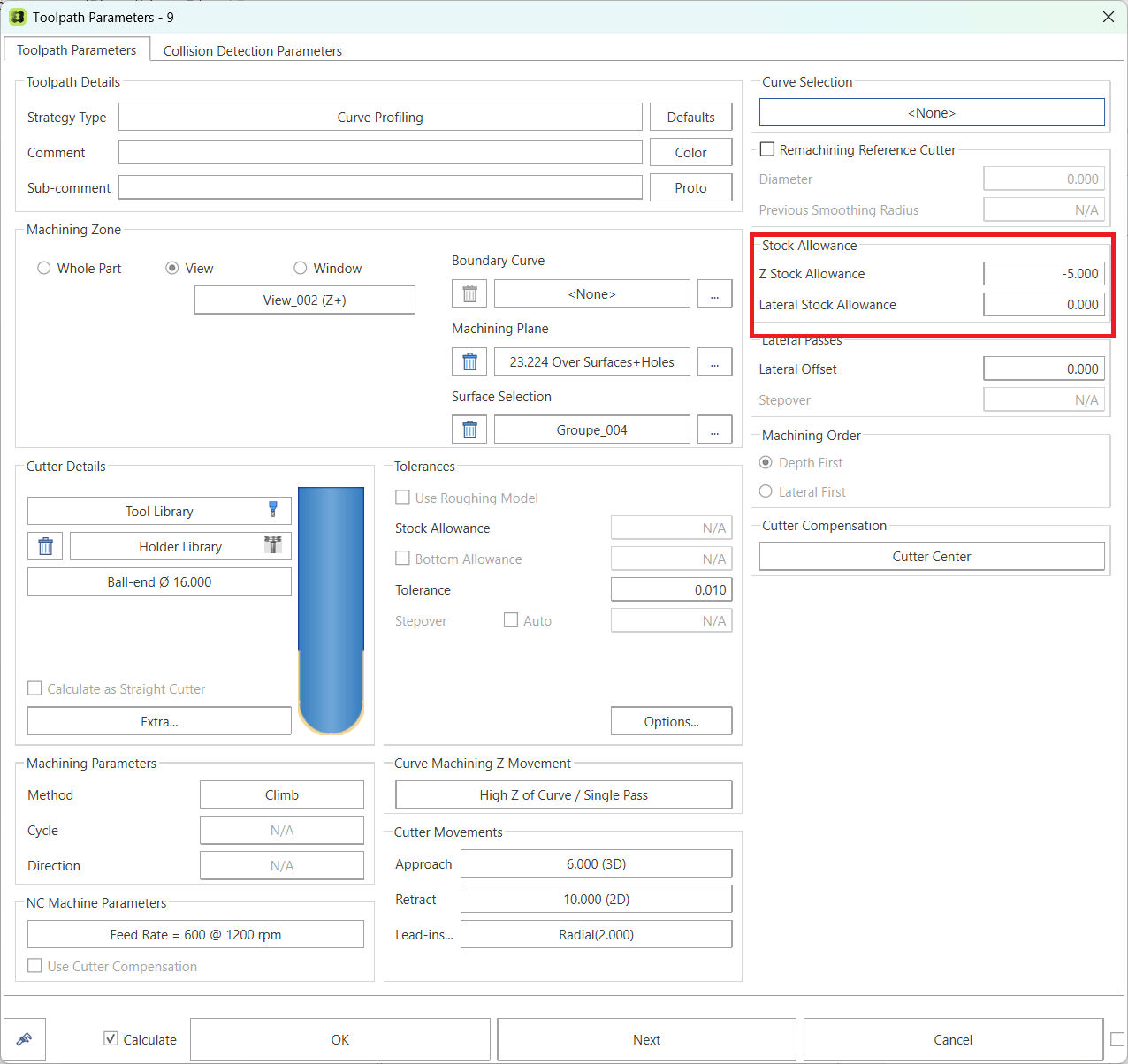
Task: Click the ellipsis button beside Boundary Curve
Action: click(x=715, y=293)
